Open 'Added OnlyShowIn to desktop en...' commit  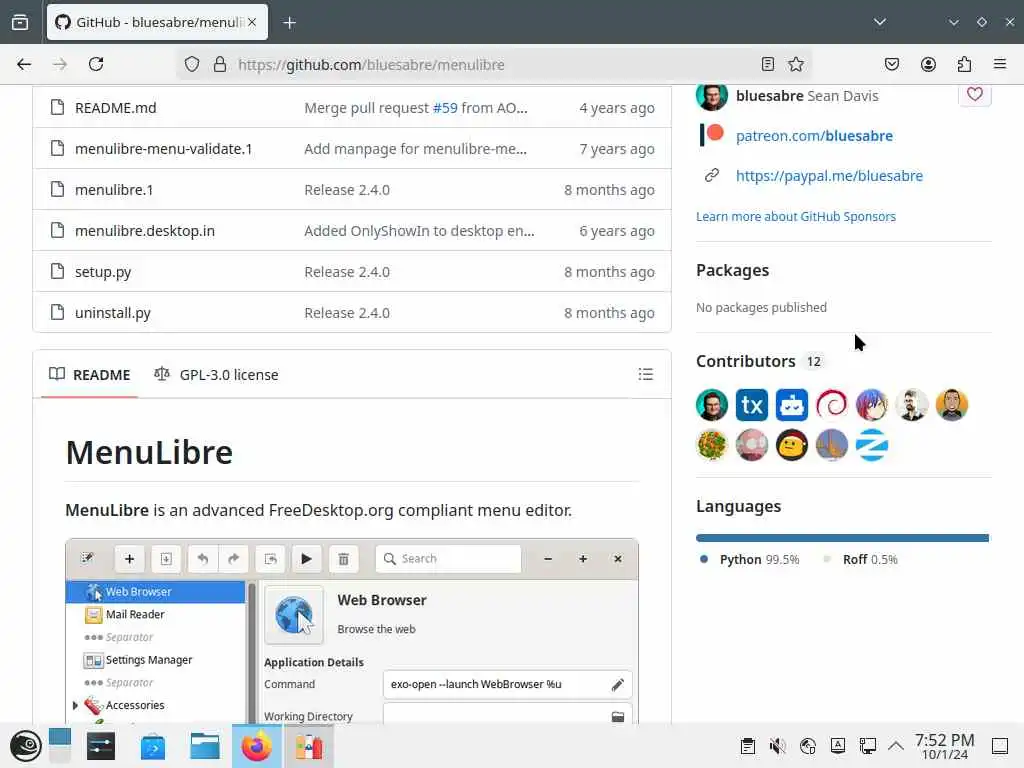click(x=419, y=231)
